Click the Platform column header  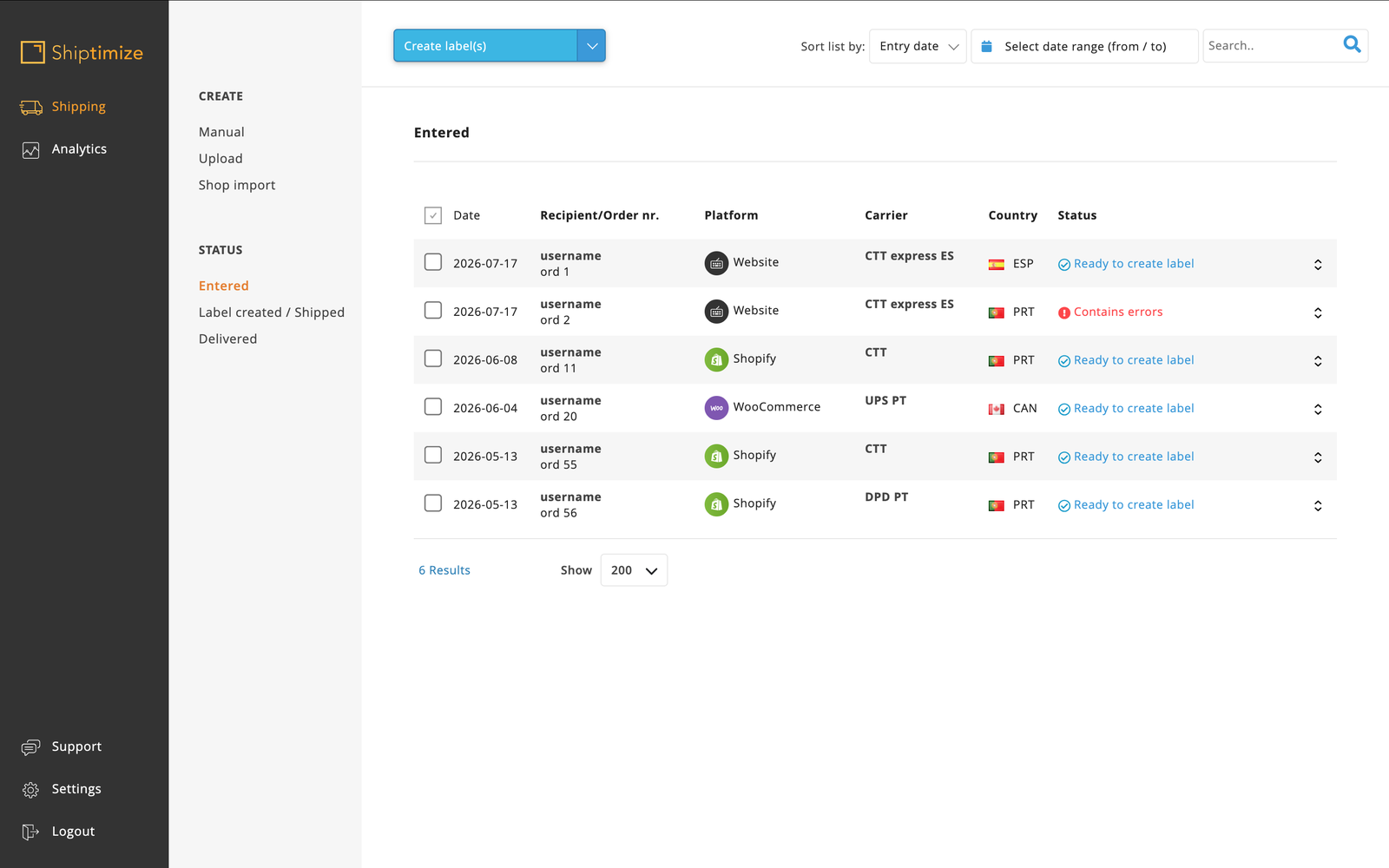pos(731,215)
